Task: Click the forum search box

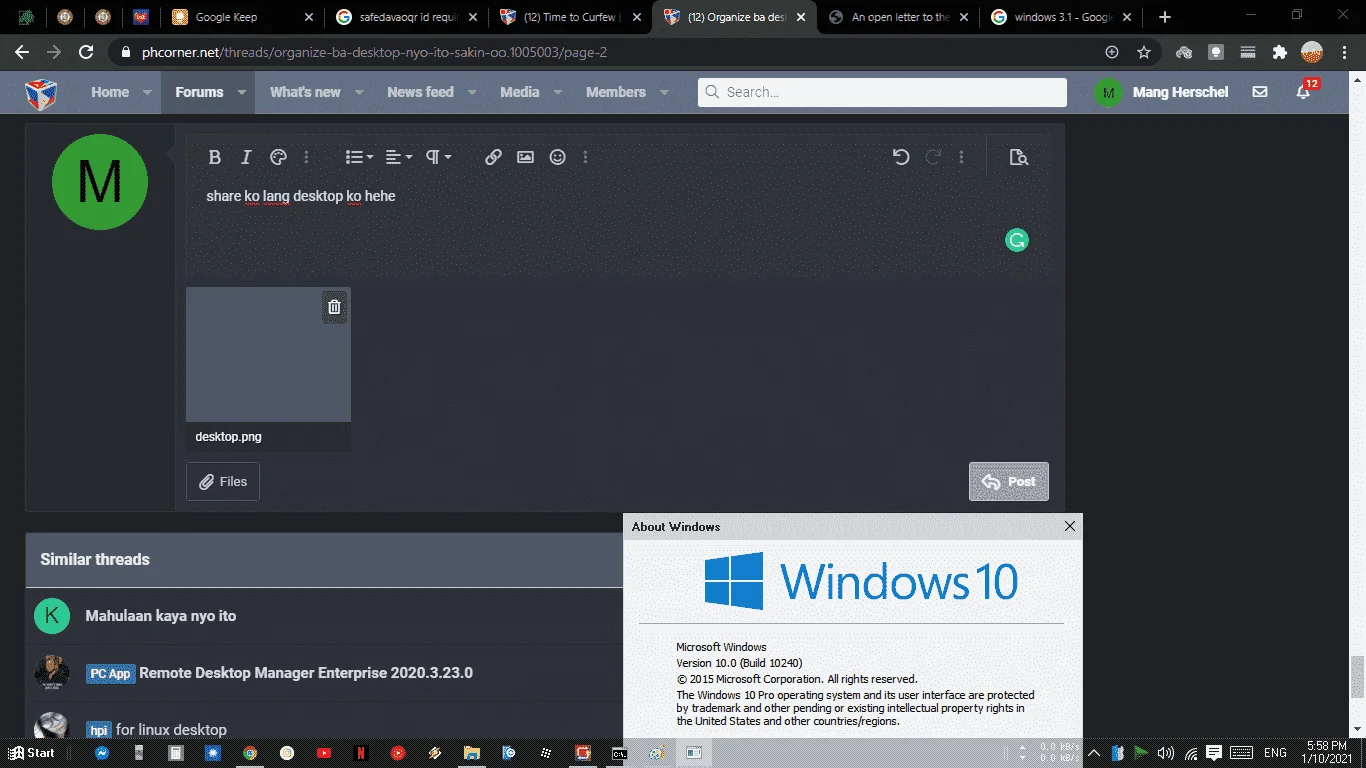Action: tap(882, 92)
